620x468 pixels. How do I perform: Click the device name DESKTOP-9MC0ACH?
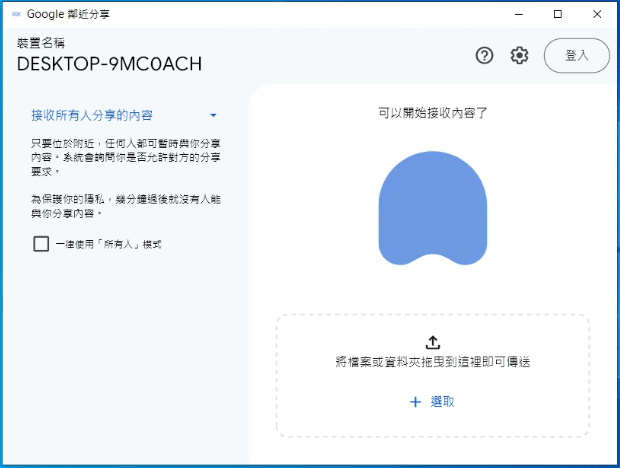point(110,64)
